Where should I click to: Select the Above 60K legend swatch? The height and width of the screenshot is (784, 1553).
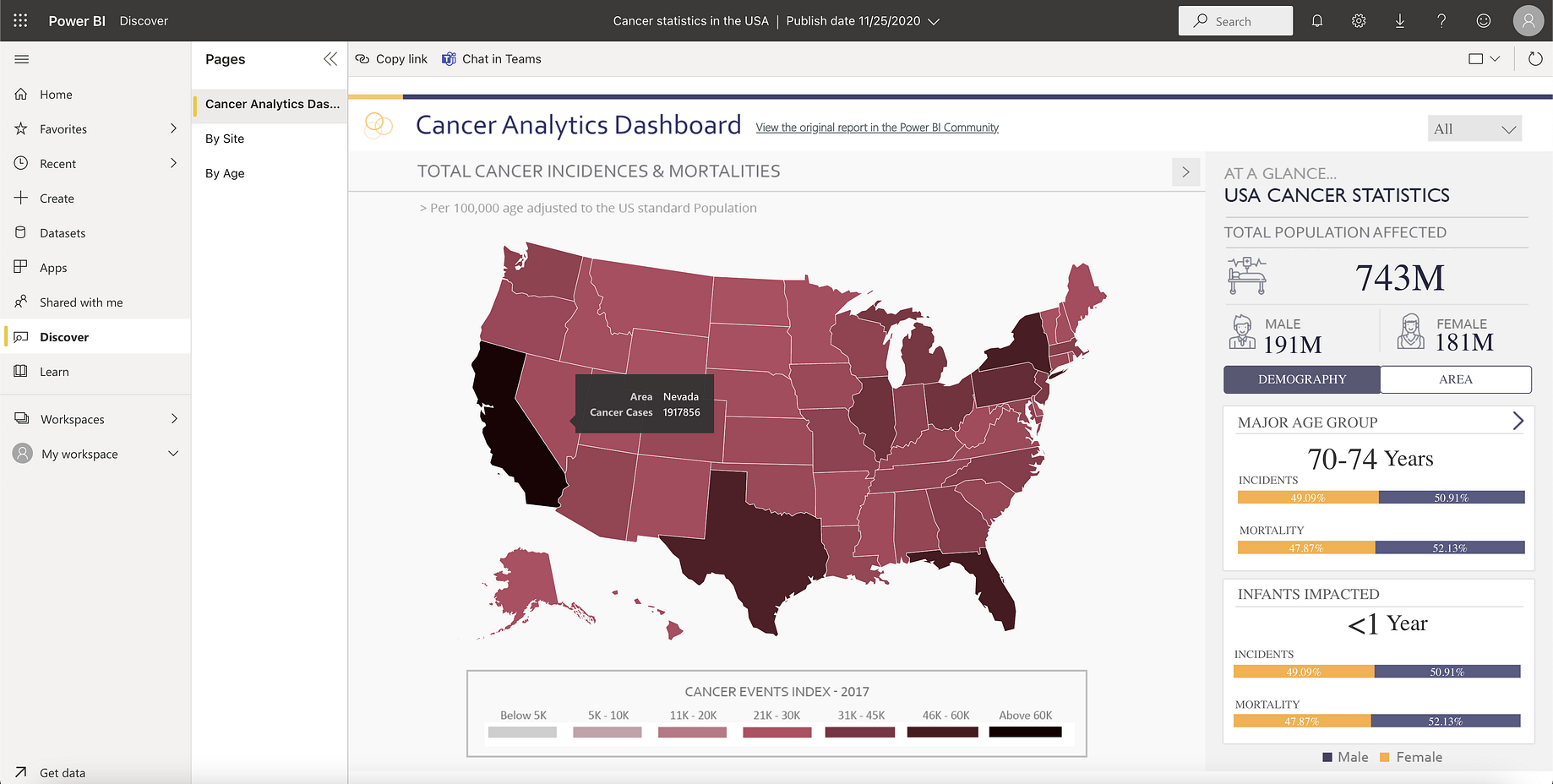pos(1025,732)
